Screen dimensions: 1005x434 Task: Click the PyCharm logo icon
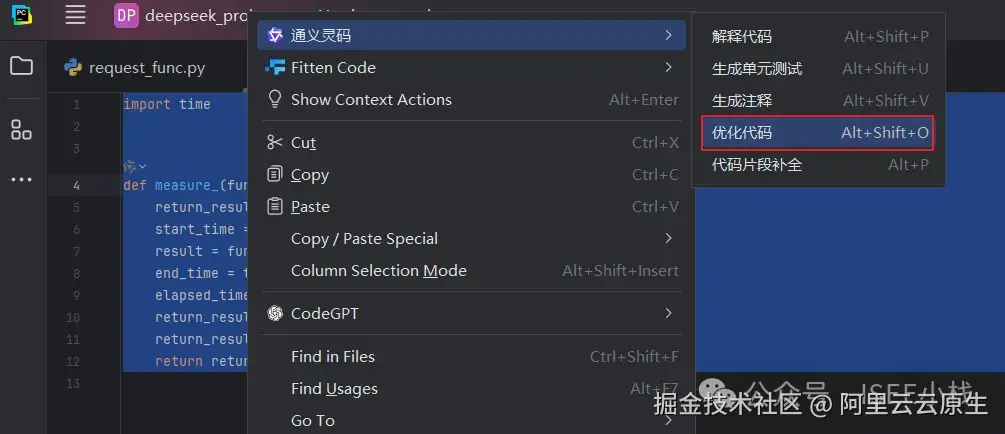tap(21, 15)
